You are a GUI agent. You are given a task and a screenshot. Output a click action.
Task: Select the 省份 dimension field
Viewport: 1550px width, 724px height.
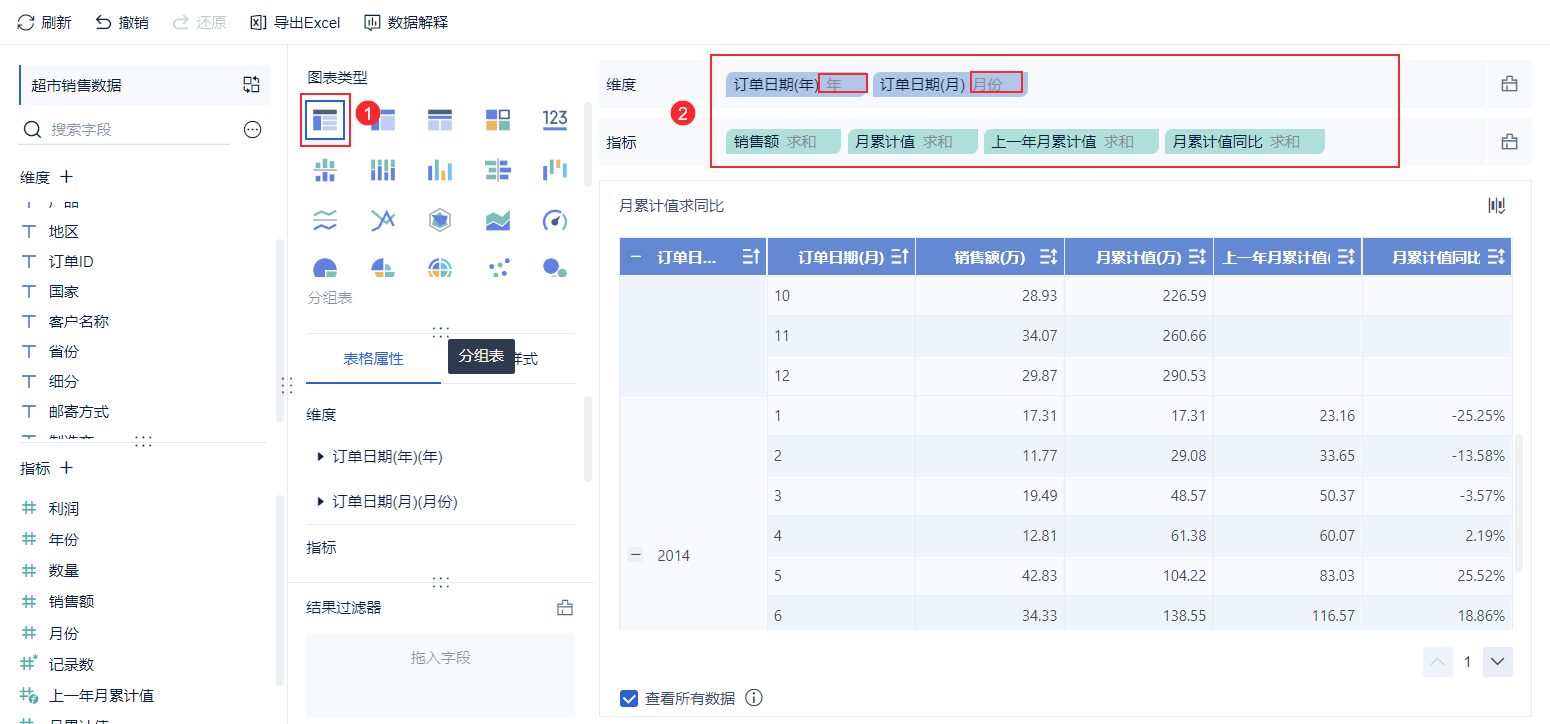(x=63, y=352)
